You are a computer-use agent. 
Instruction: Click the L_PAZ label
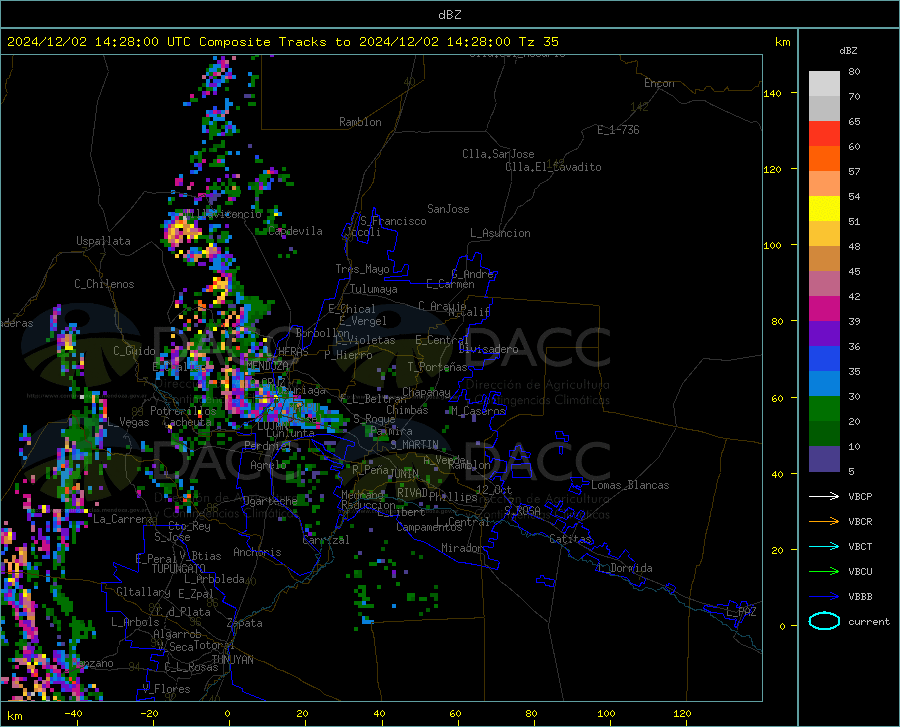(741, 612)
